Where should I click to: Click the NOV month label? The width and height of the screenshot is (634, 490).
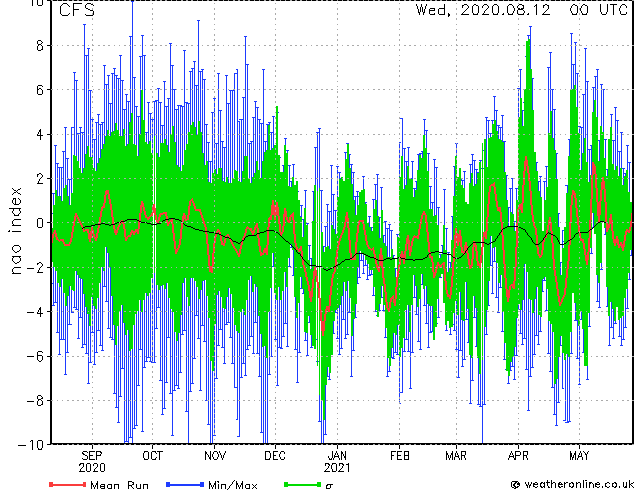coord(215,456)
